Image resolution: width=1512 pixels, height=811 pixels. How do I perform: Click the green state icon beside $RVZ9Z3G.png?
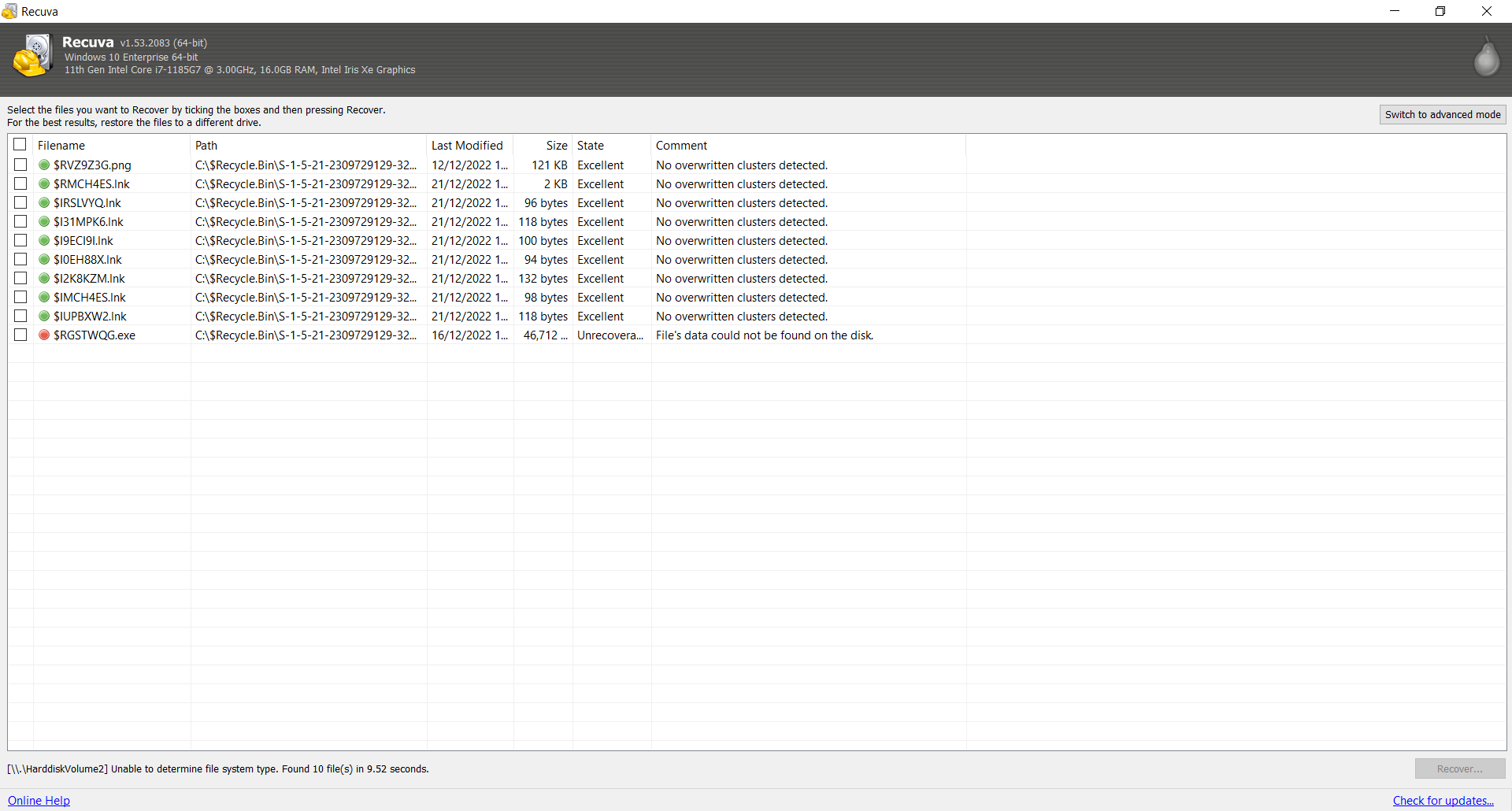(44, 165)
